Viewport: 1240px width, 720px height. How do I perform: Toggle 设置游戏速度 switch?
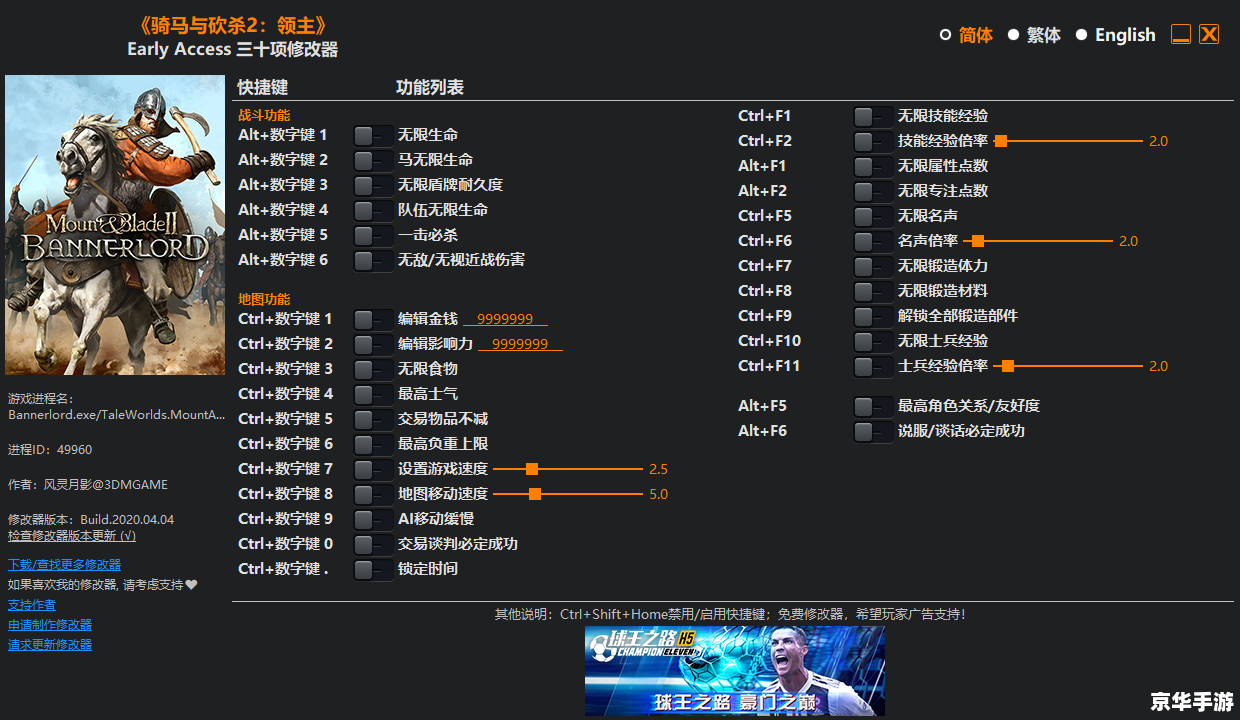(x=373, y=469)
